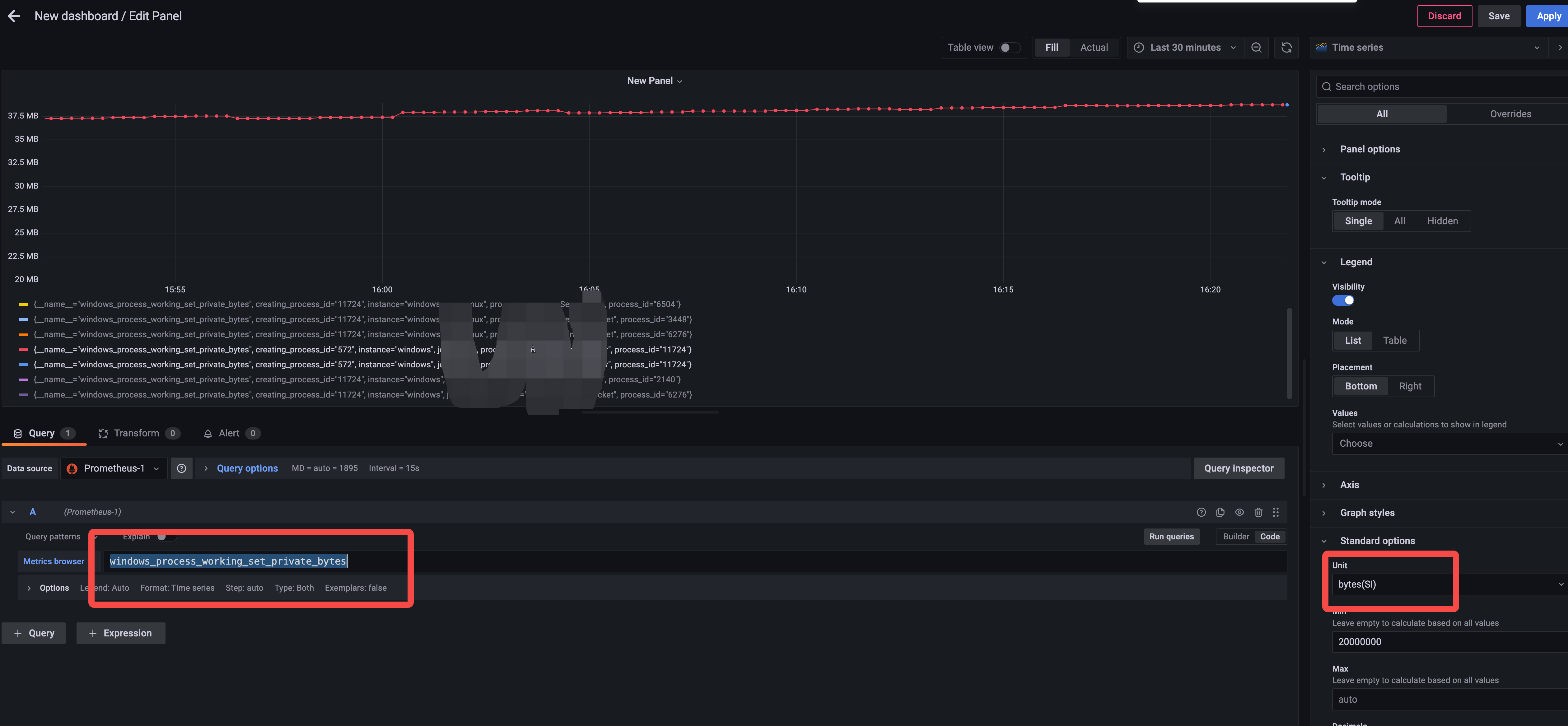Toggle legend Visibility switch
This screenshot has width=1568, height=726.
point(1343,300)
